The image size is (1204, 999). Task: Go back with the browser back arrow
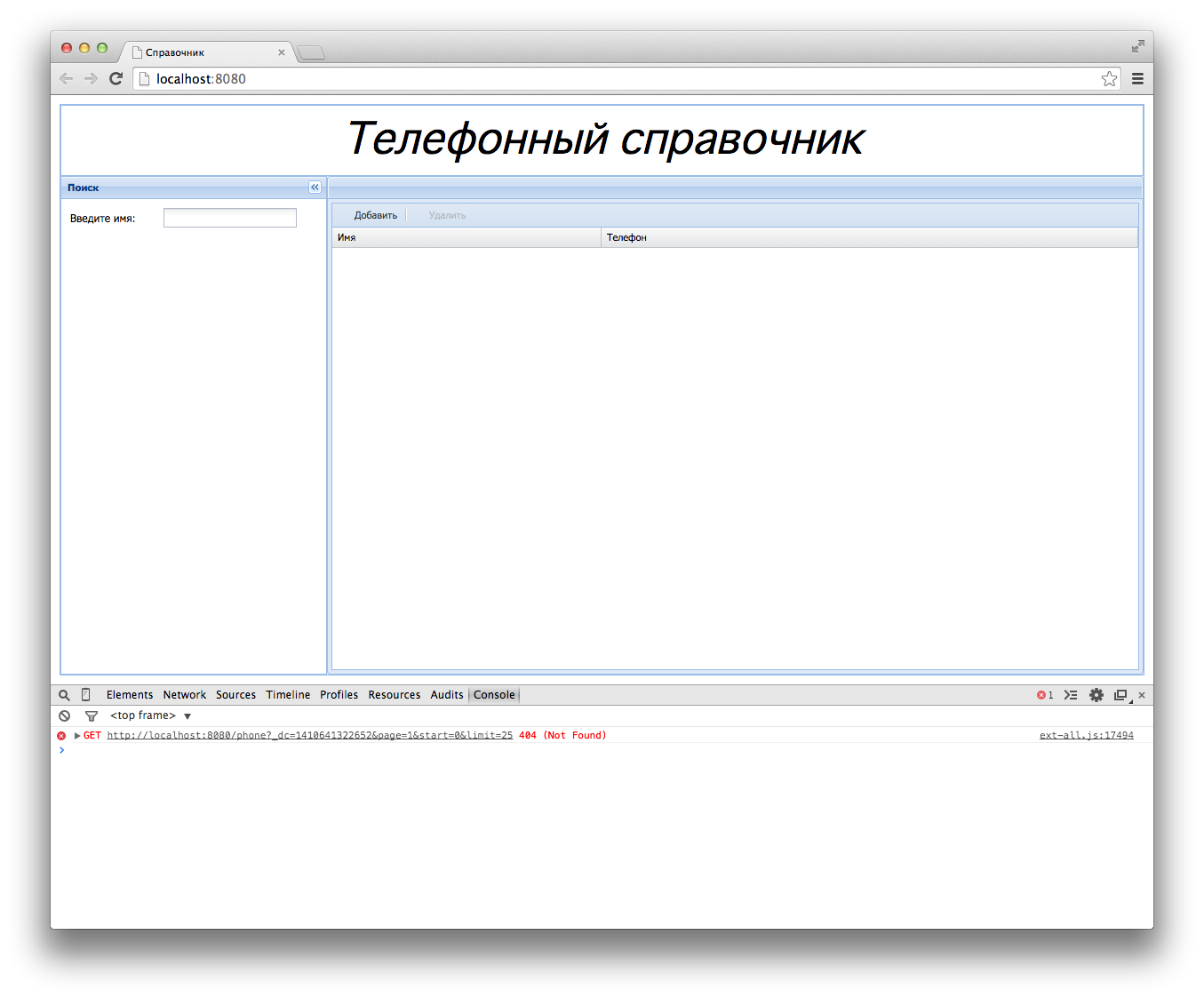(x=67, y=79)
